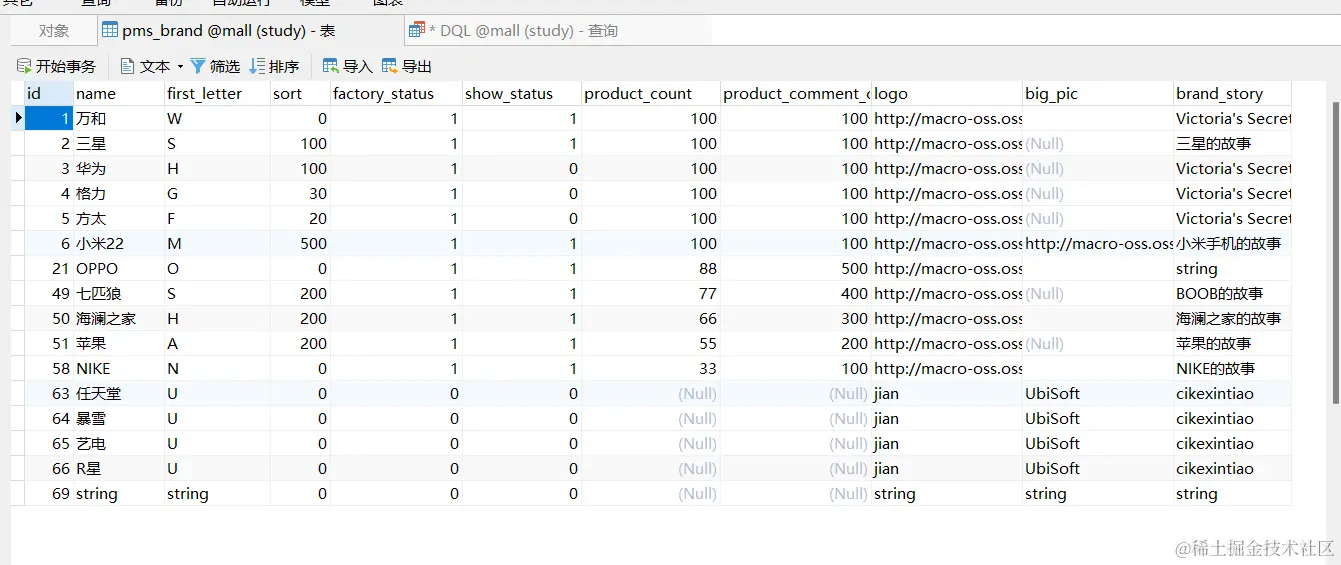The width and height of the screenshot is (1341, 565).
Task: Click the id column header
Action: [48, 93]
